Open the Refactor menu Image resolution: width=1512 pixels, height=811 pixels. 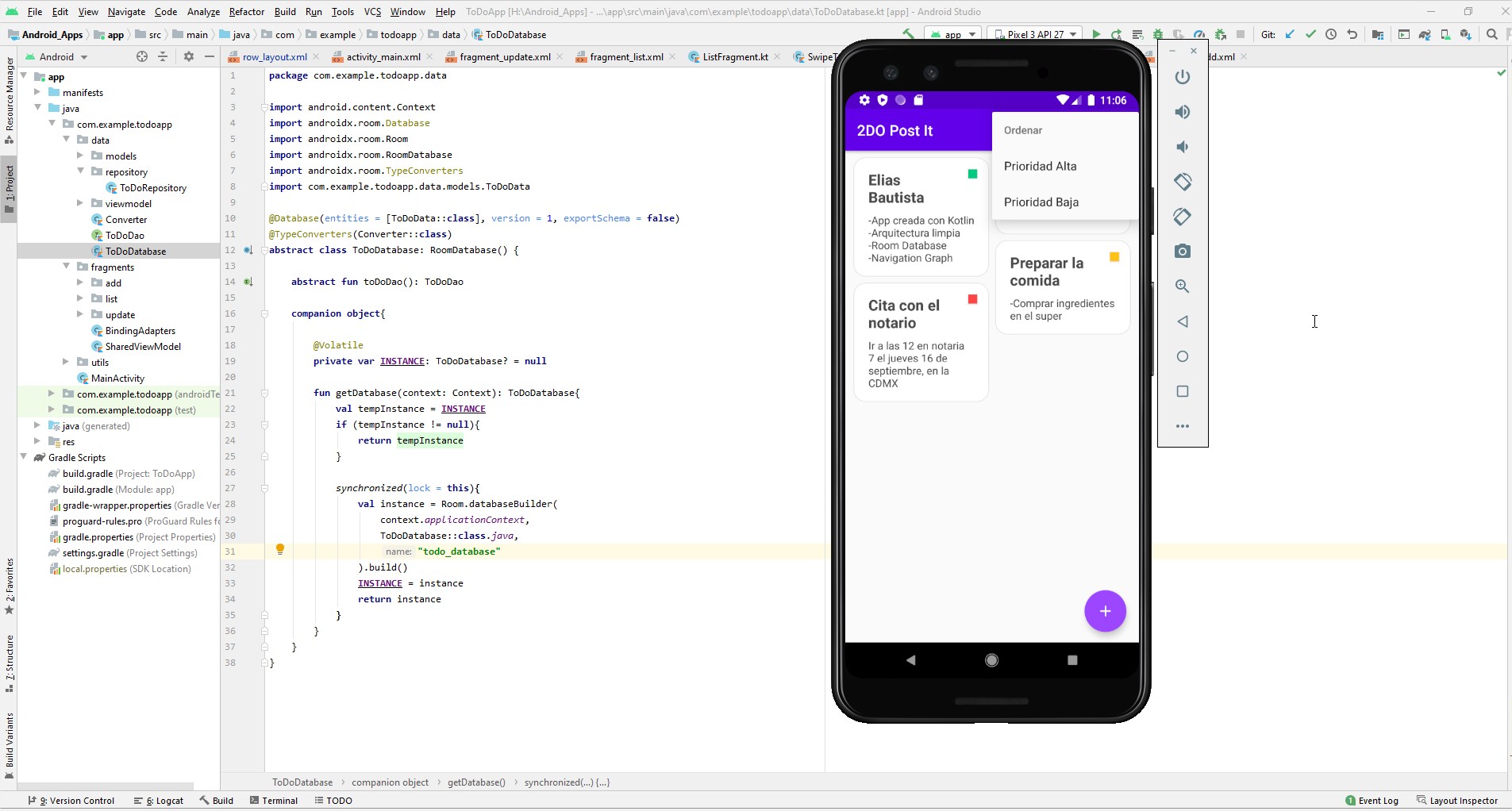click(x=246, y=12)
